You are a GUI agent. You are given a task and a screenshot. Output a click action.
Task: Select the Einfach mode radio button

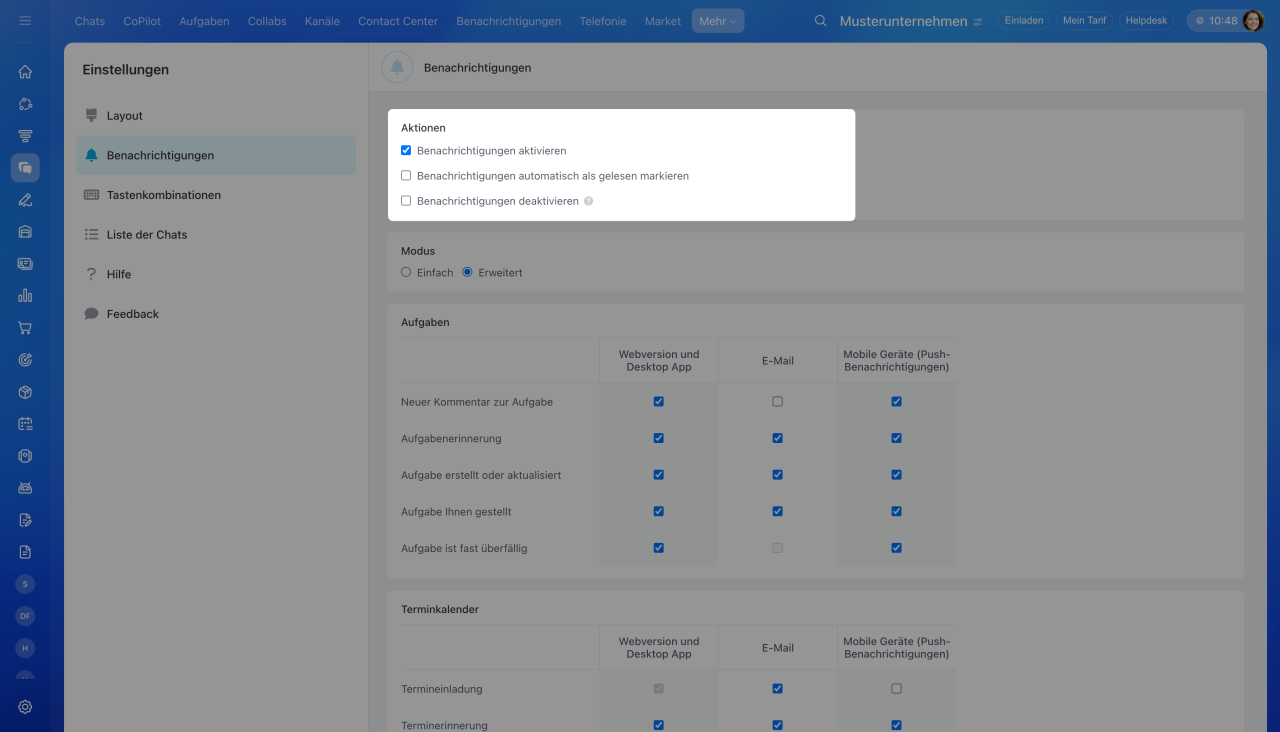coord(406,272)
